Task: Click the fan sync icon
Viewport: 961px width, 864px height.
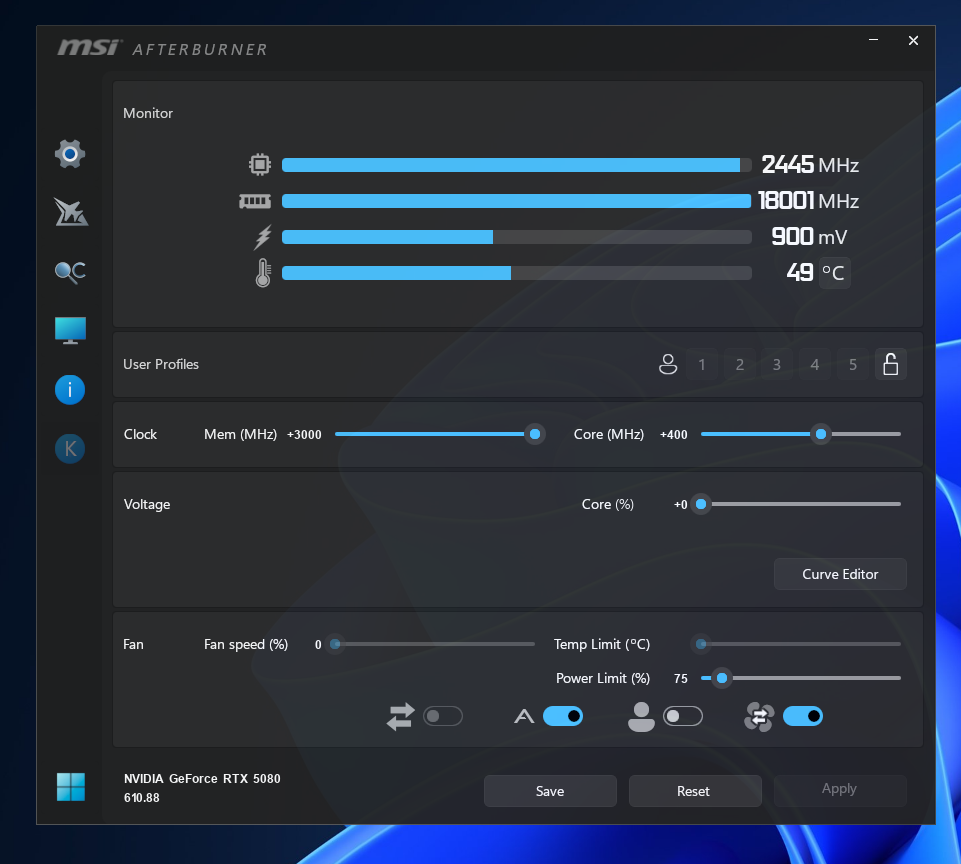Action: tap(759, 716)
